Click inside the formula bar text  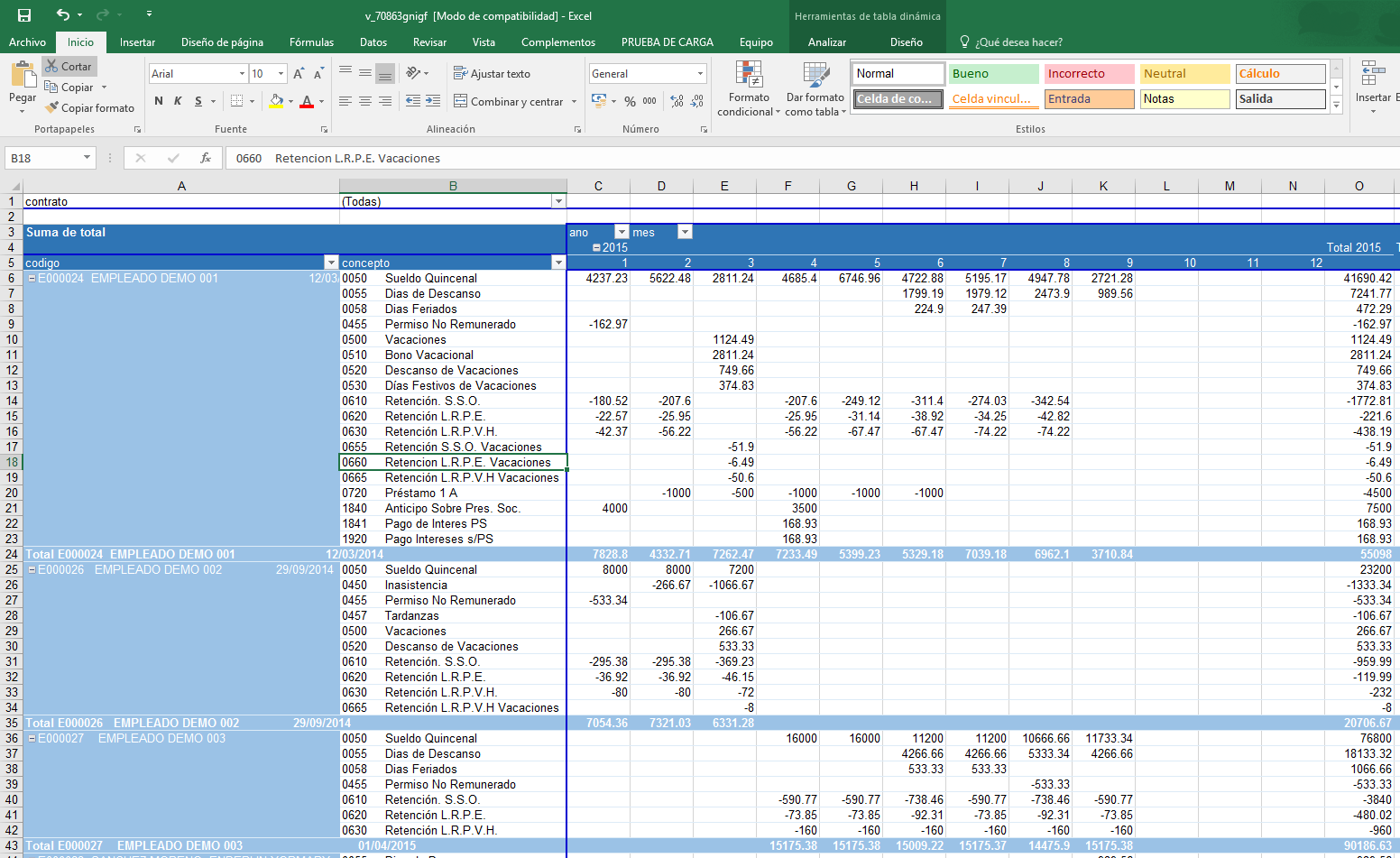(337, 158)
